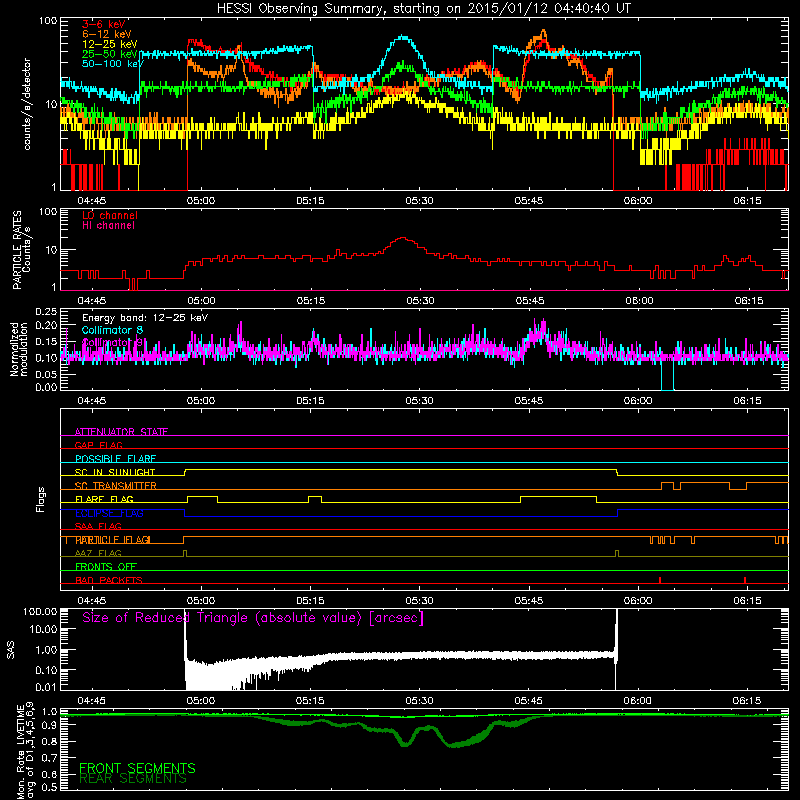The width and height of the screenshot is (800, 800).
Task: Click the 05:45 tick under the flags panel
Action: (529, 601)
